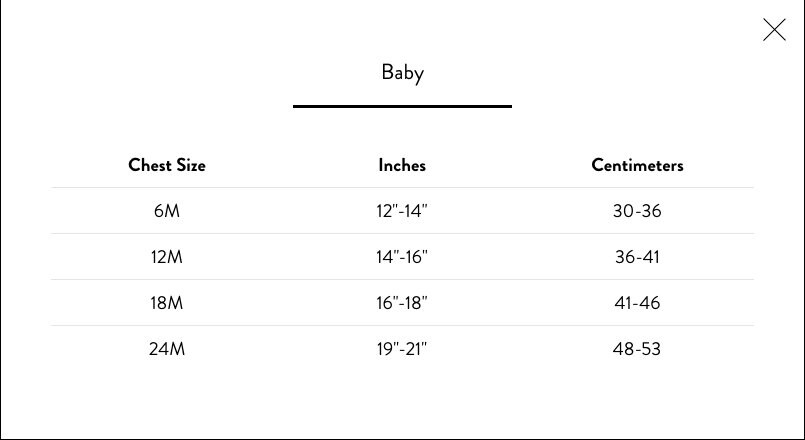Click the divider line under table header
This screenshot has height=440, width=805.
[402, 187]
